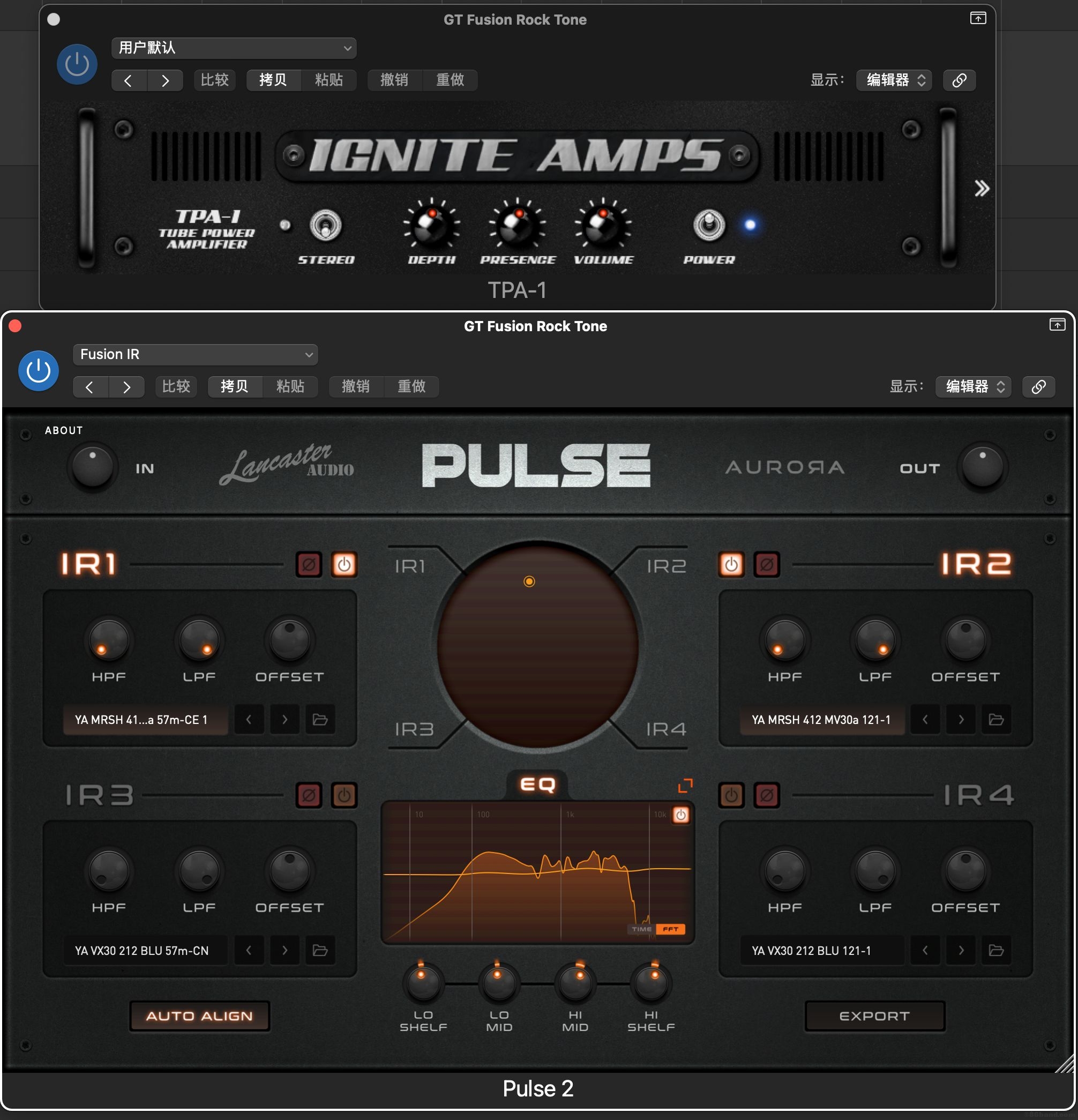
Task: Expand the EQ display view
Action: [685, 786]
